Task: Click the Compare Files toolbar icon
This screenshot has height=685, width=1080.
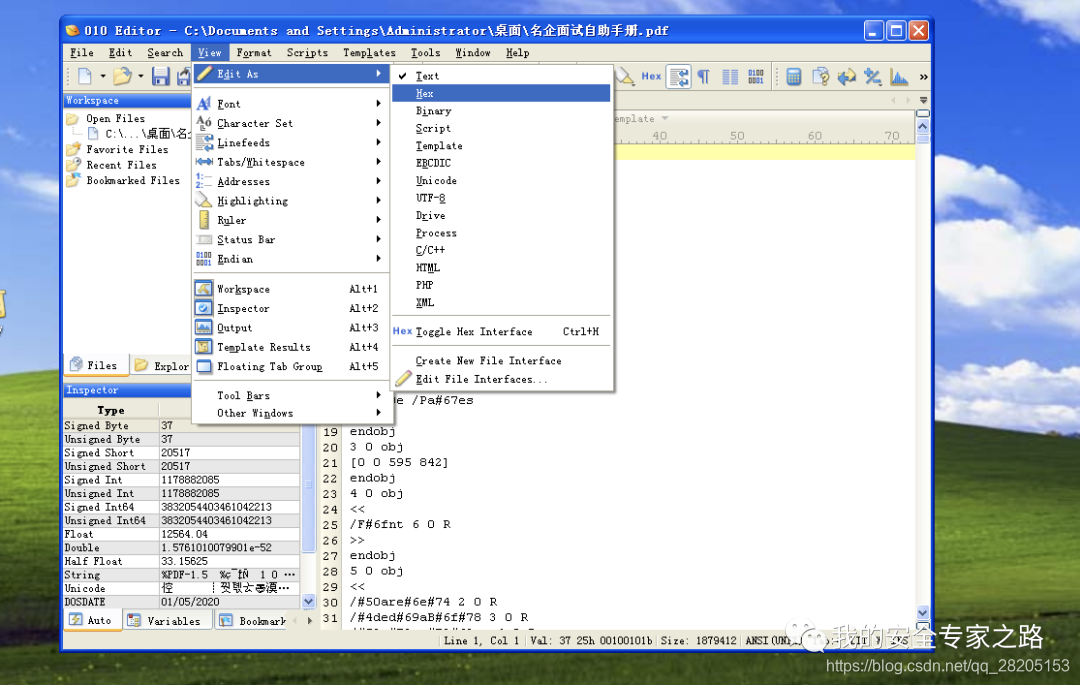Action: pos(820,76)
